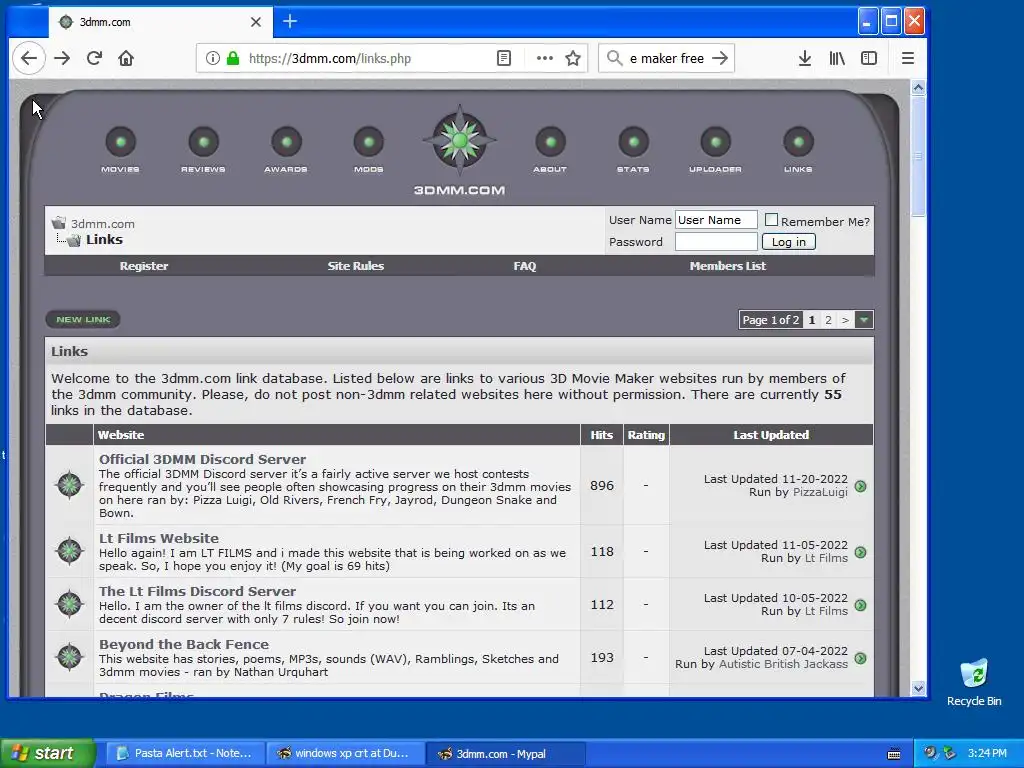Click the next page arrow
Image resolution: width=1024 pixels, height=768 pixels.
(845, 320)
